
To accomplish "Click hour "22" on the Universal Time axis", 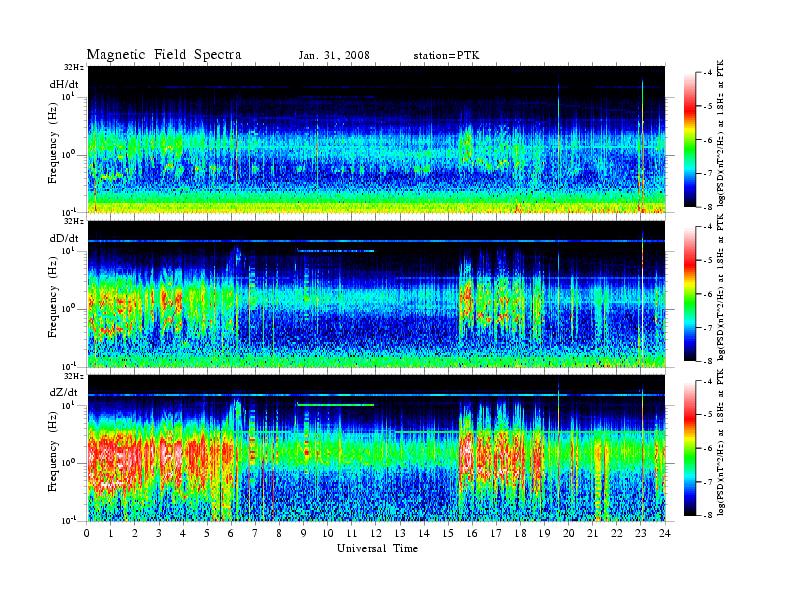I will pos(617,533).
